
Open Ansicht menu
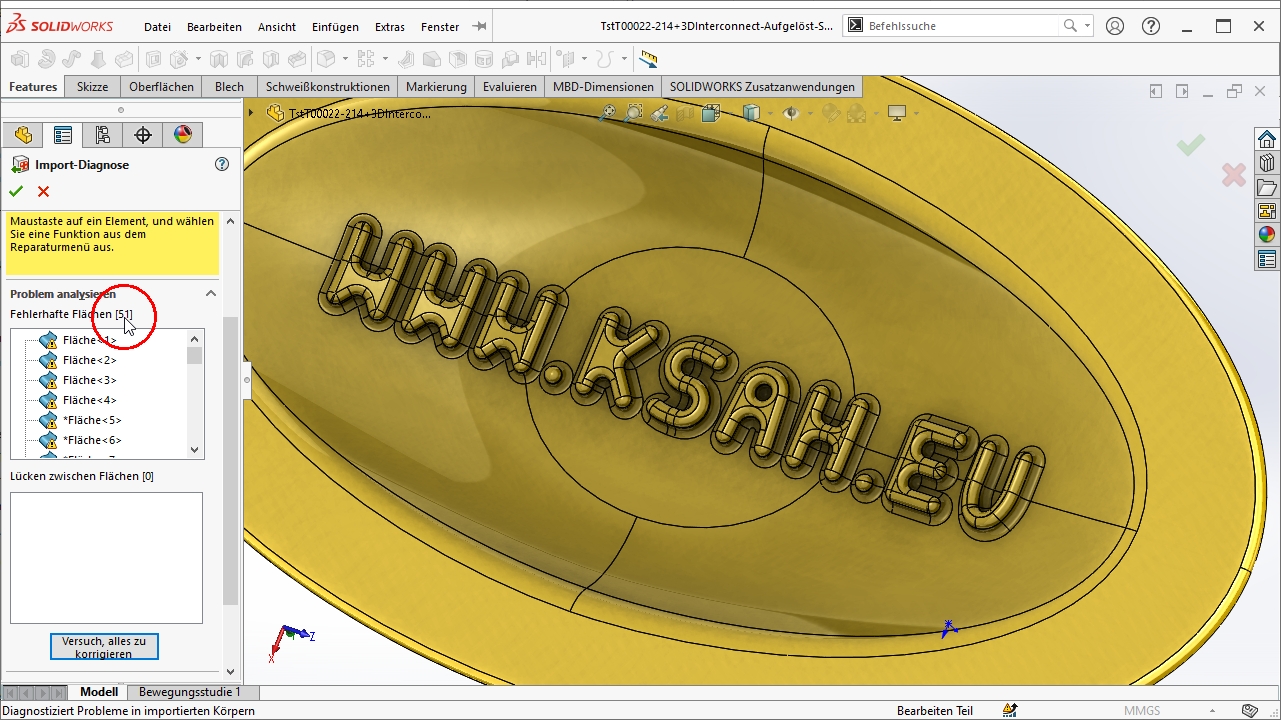[277, 27]
